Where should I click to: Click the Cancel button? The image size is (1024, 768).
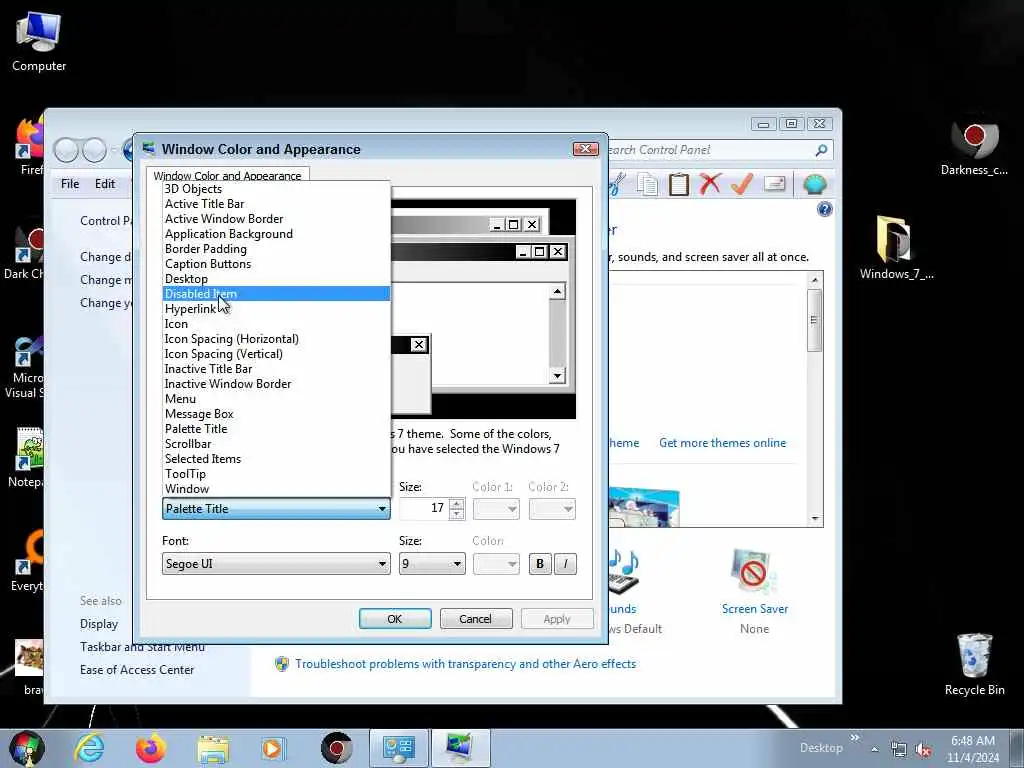point(476,618)
